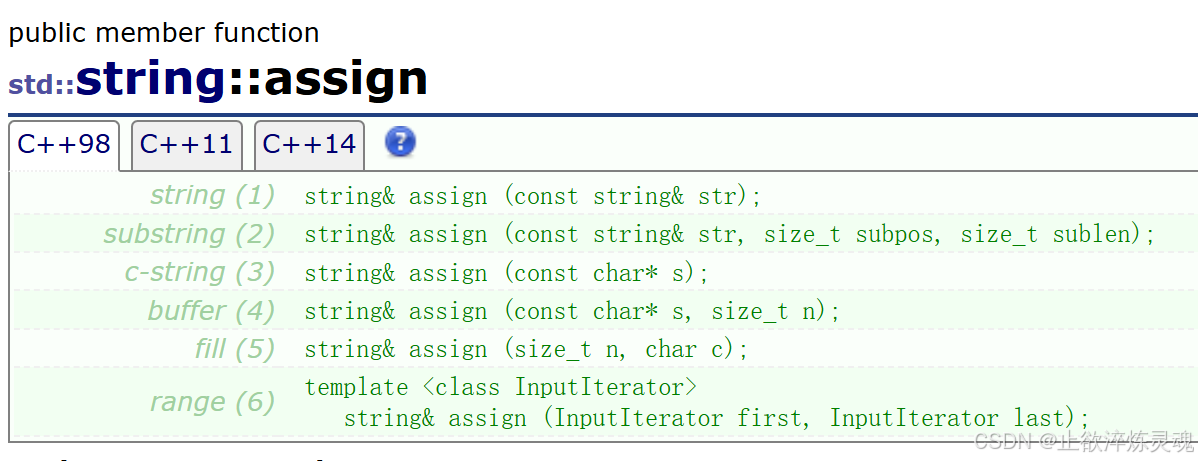
Task: Click the assign (const char* s) signature
Action: click(507, 273)
